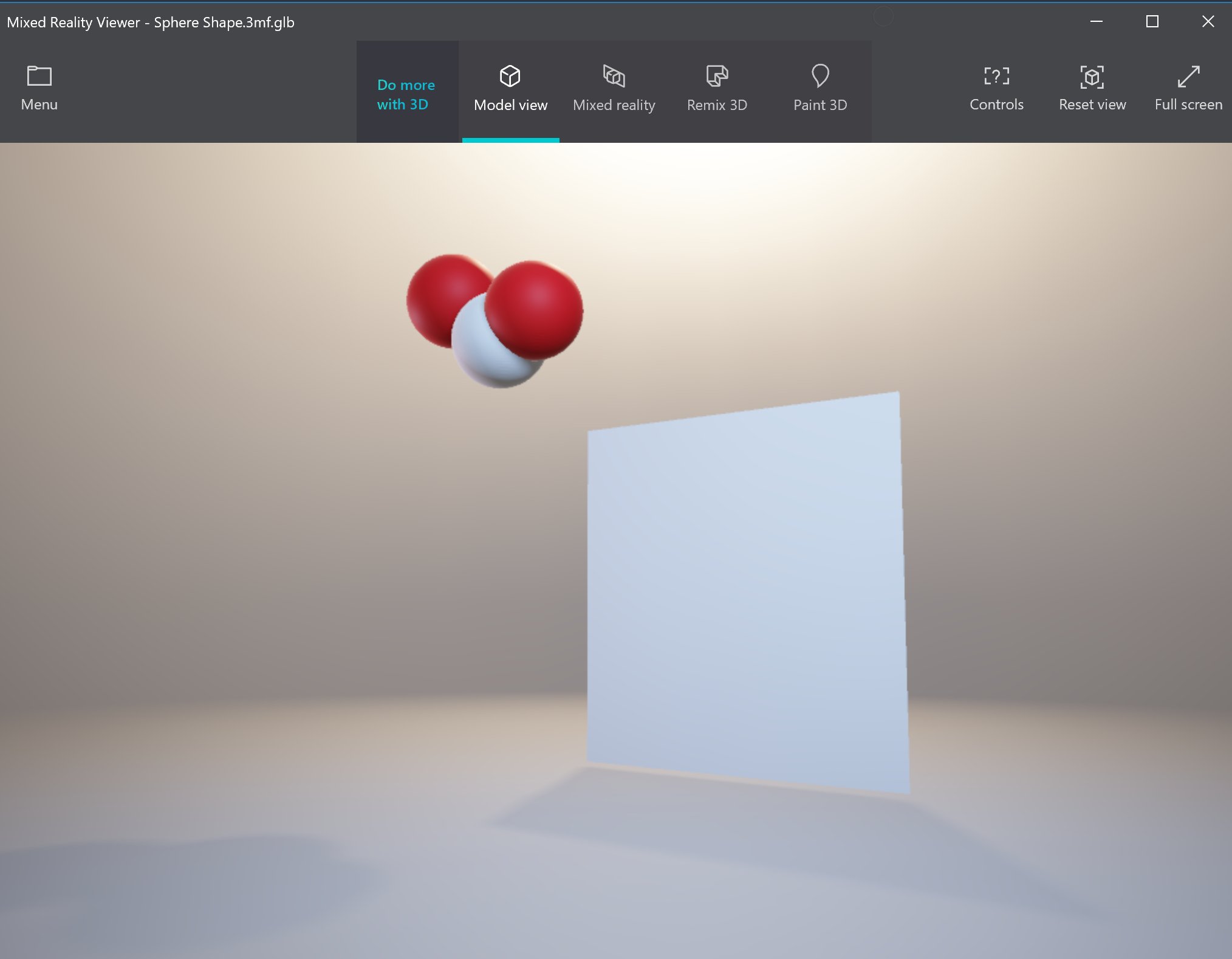
Task: Click the Remix 3D text label
Action: [x=717, y=105]
